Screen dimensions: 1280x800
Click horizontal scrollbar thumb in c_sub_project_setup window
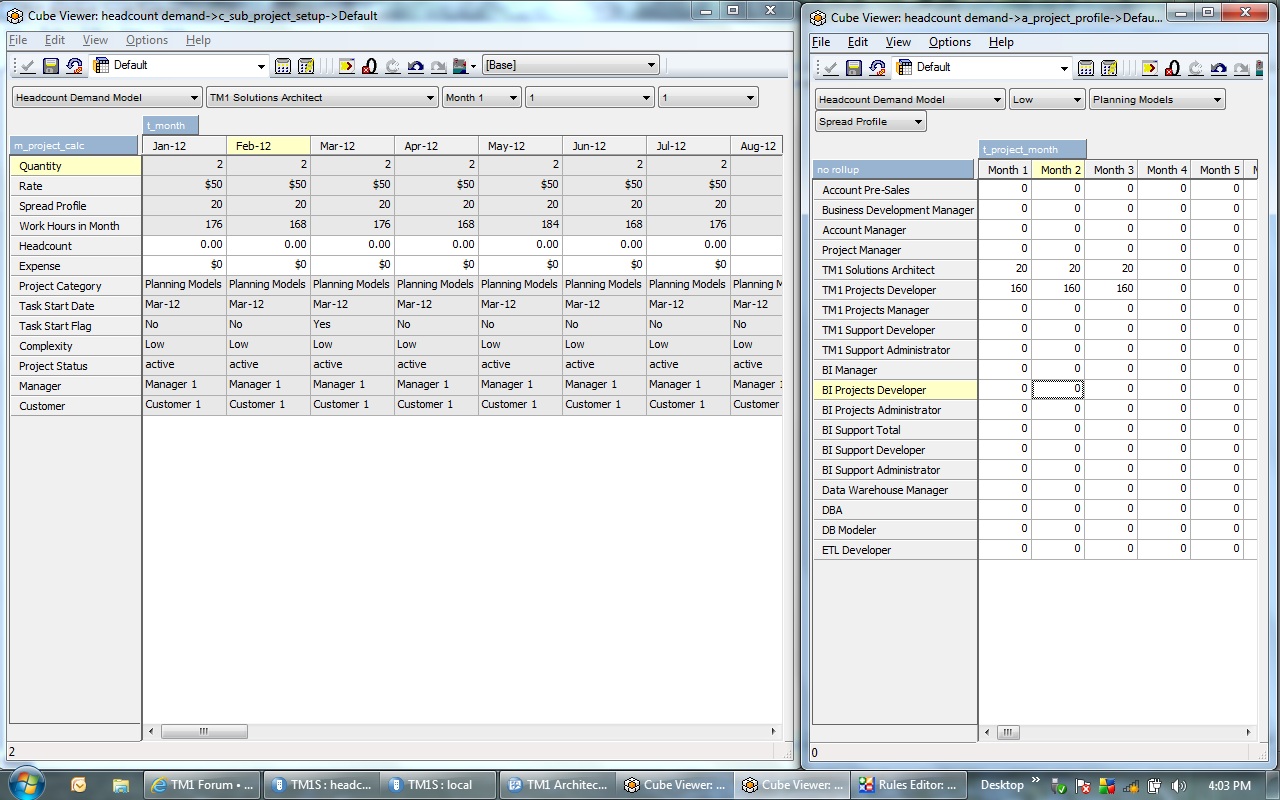204,732
